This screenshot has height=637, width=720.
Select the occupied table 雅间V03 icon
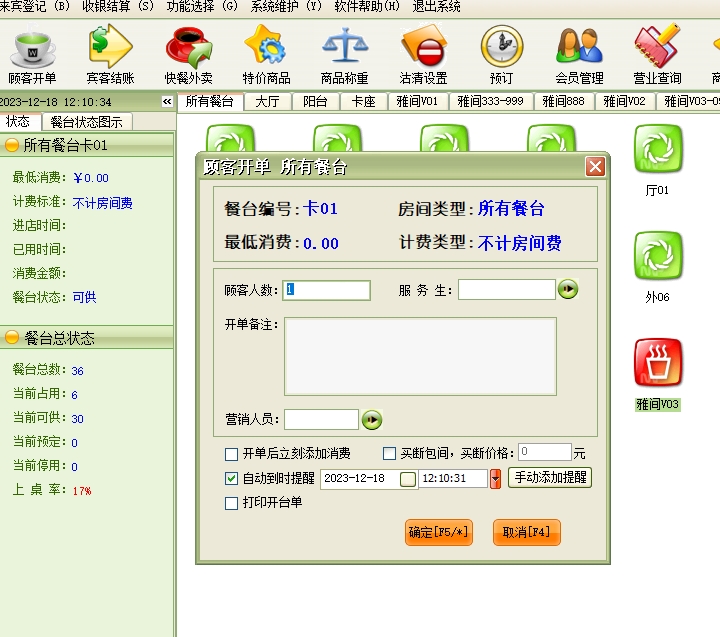click(658, 364)
